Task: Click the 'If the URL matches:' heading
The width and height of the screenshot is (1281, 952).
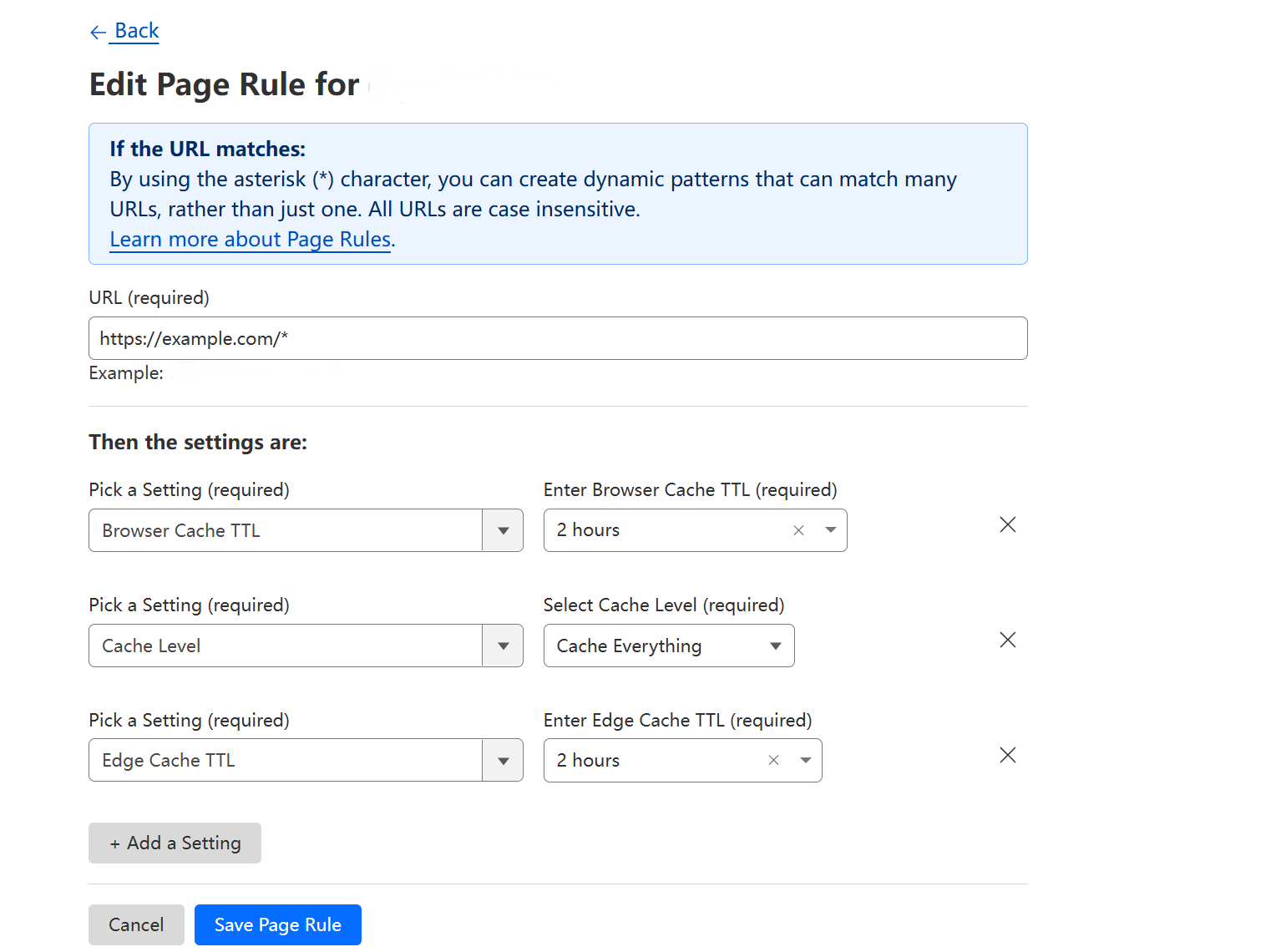Action: (x=208, y=149)
